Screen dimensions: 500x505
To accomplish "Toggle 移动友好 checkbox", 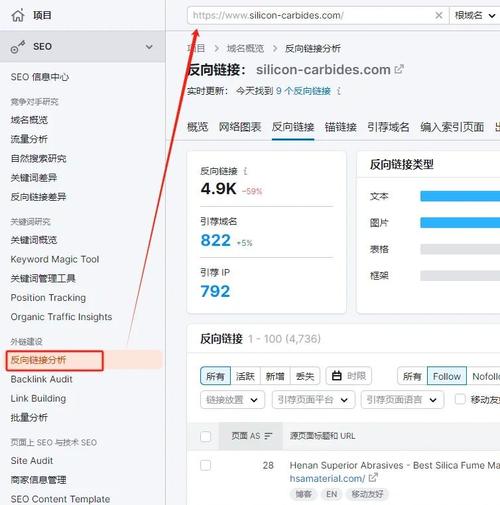I will coord(460,399).
